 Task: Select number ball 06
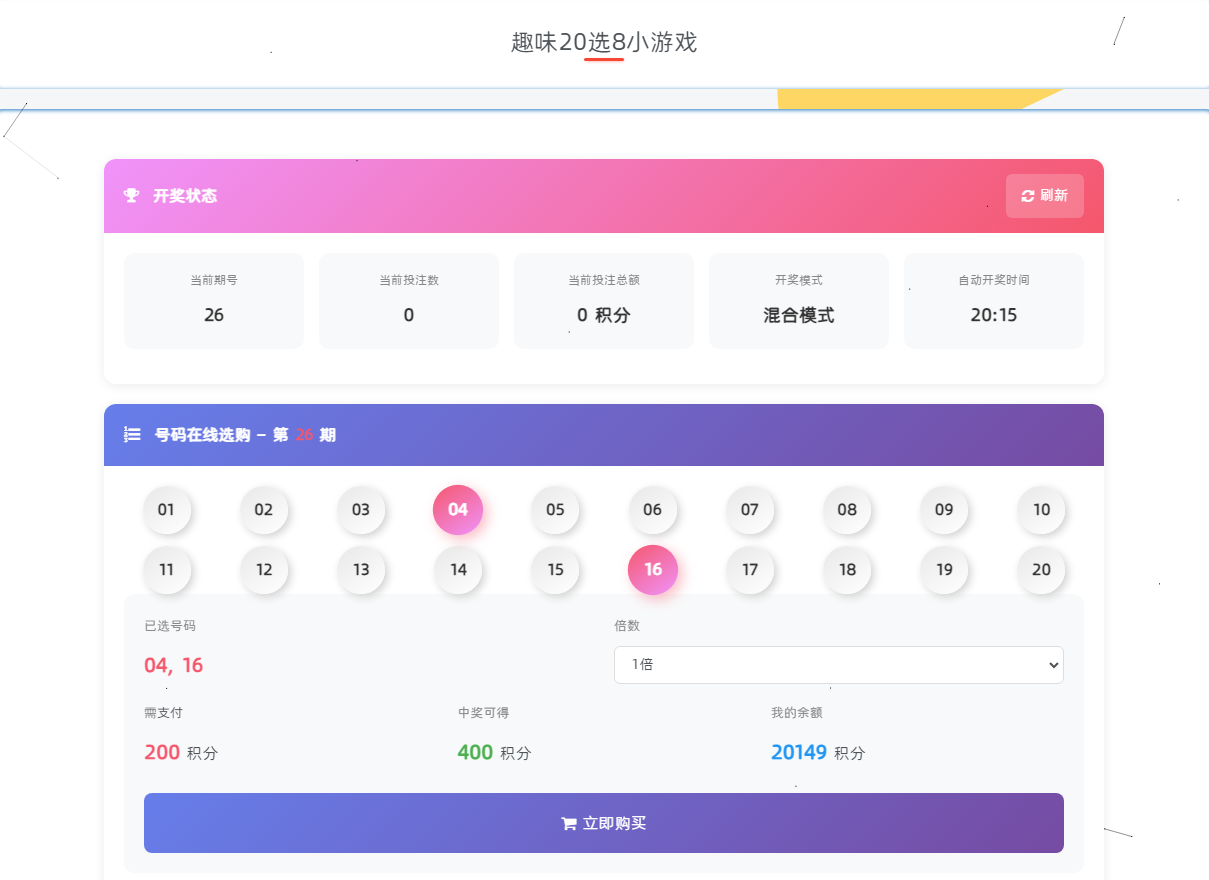tap(653, 510)
